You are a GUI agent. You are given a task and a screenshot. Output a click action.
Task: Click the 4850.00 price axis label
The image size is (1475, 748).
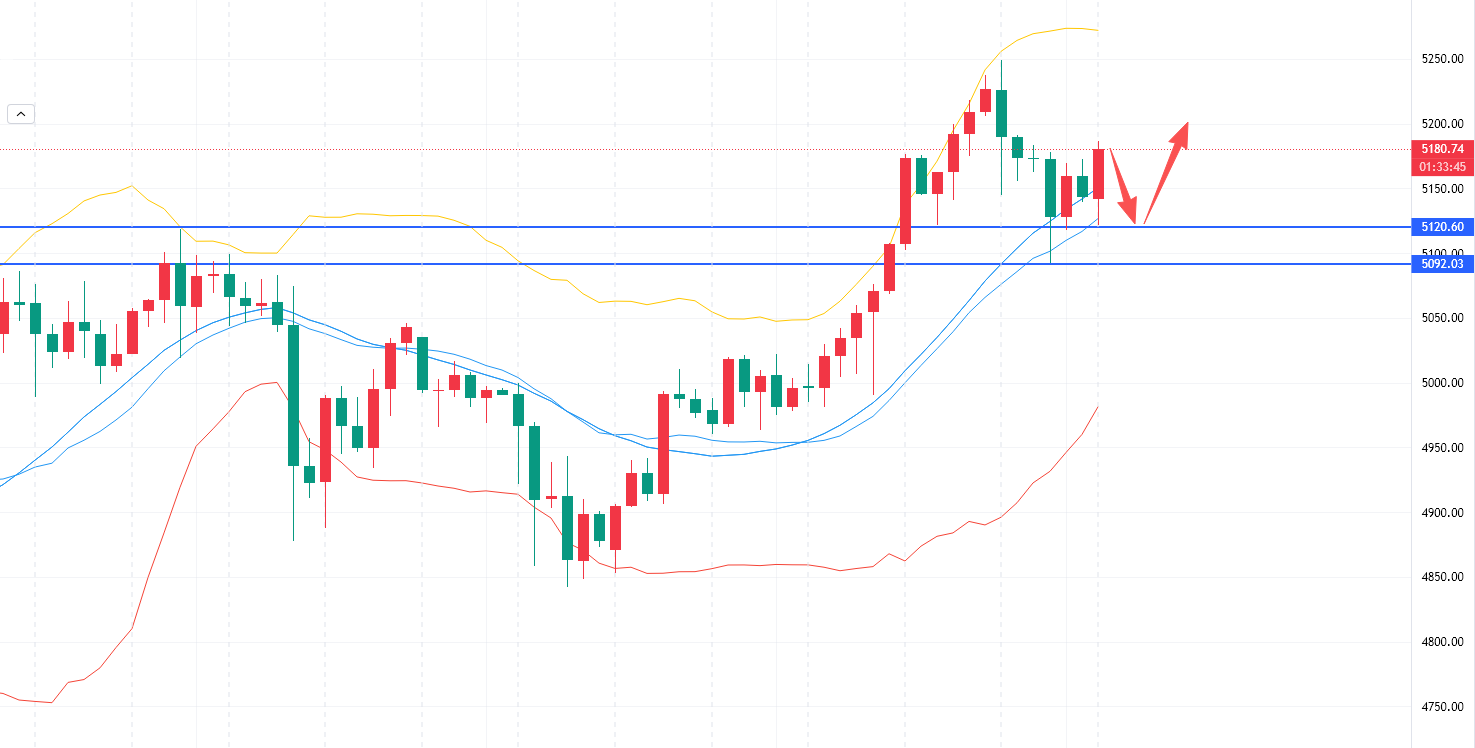click(1441, 577)
